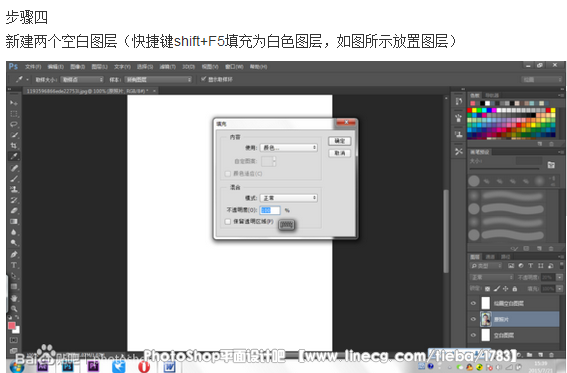Click the pink foreground color swatch
Screen dimensions: 567x373
click(12, 326)
